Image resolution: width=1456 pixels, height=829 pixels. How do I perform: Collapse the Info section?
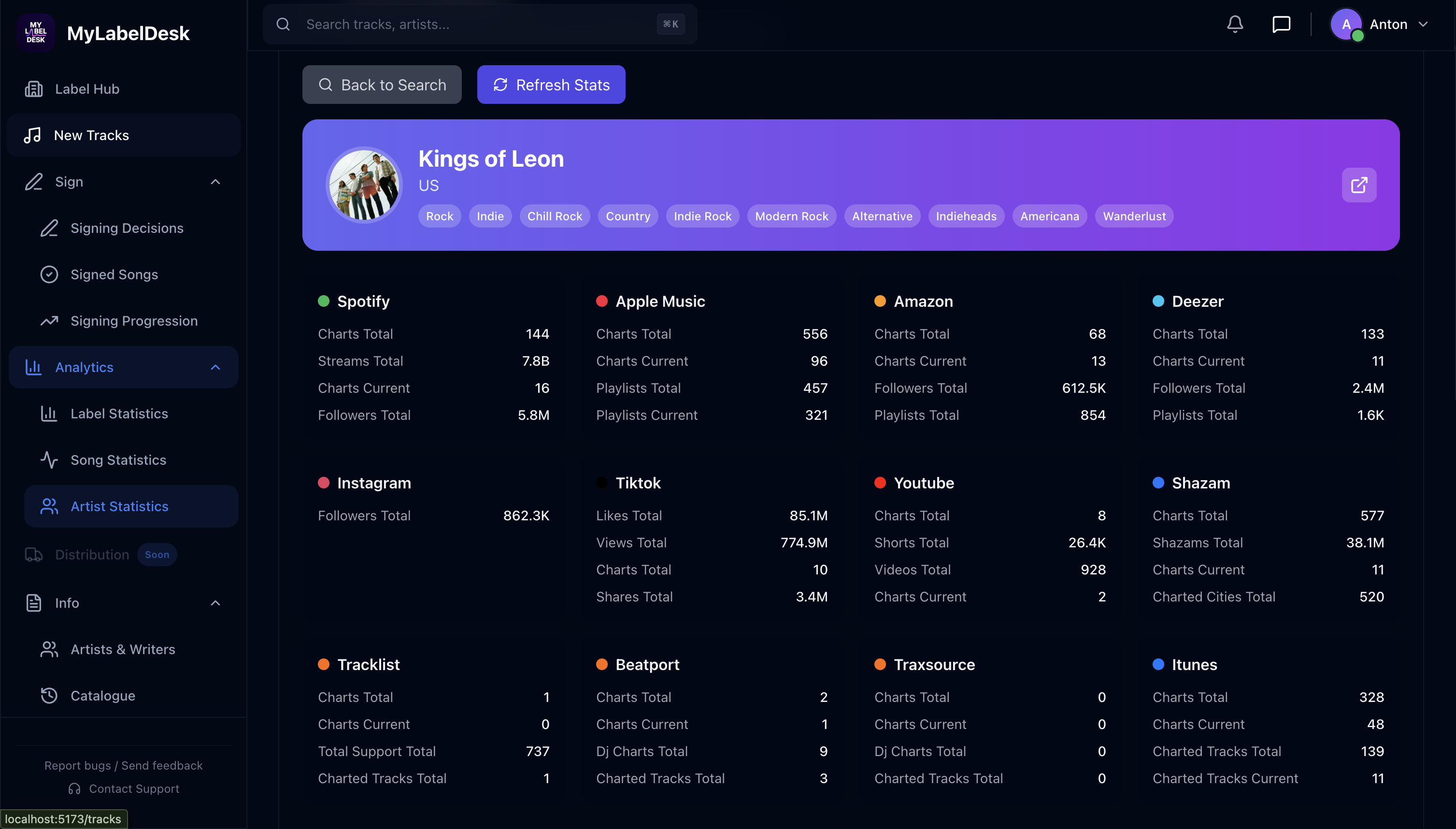(215, 602)
